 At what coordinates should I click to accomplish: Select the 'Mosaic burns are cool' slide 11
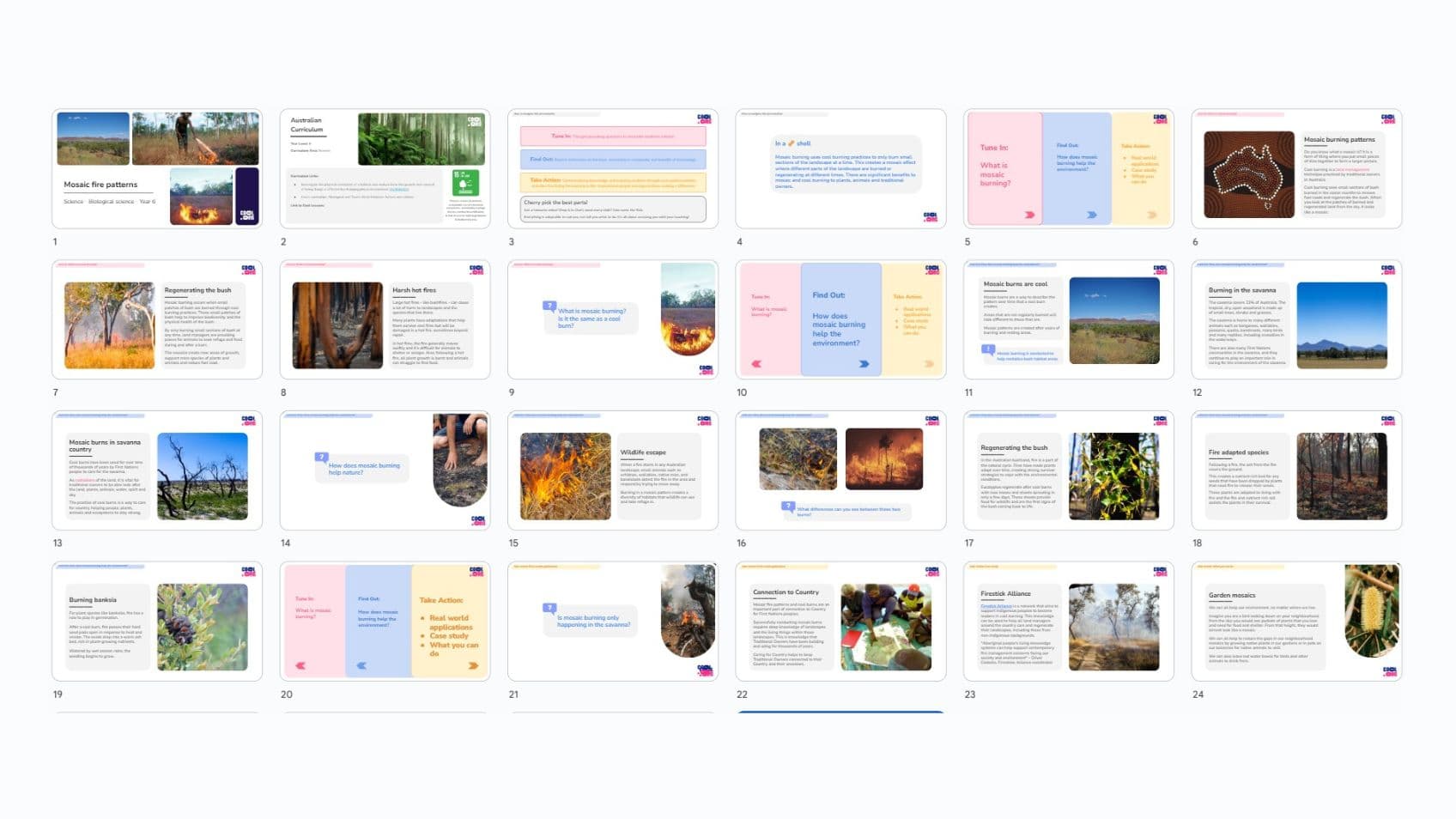point(1068,319)
